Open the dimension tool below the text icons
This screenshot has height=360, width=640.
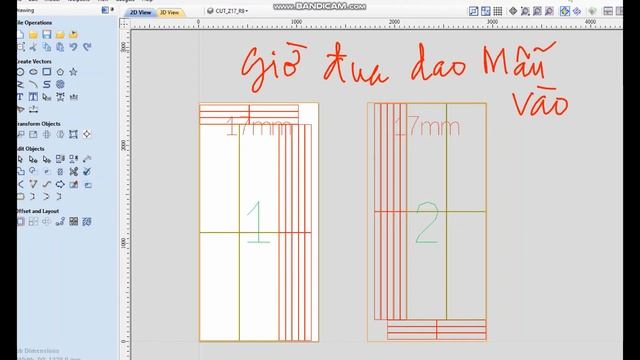pos(33,109)
